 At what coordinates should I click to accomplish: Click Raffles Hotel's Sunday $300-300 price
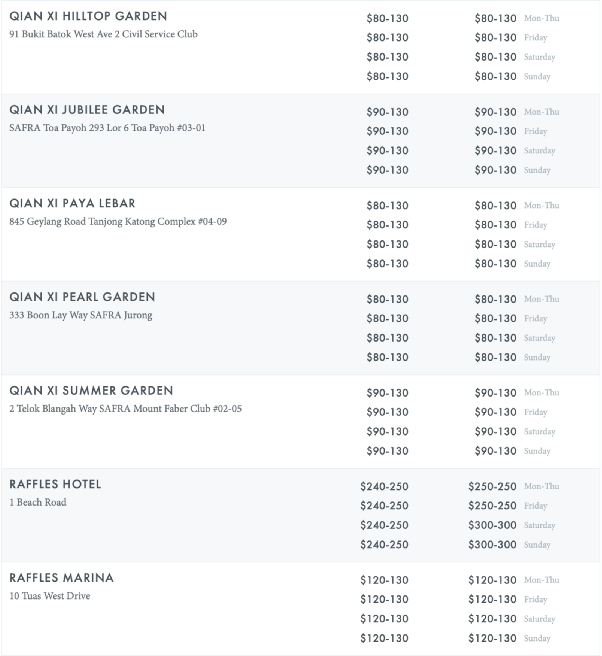tap(492, 545)
